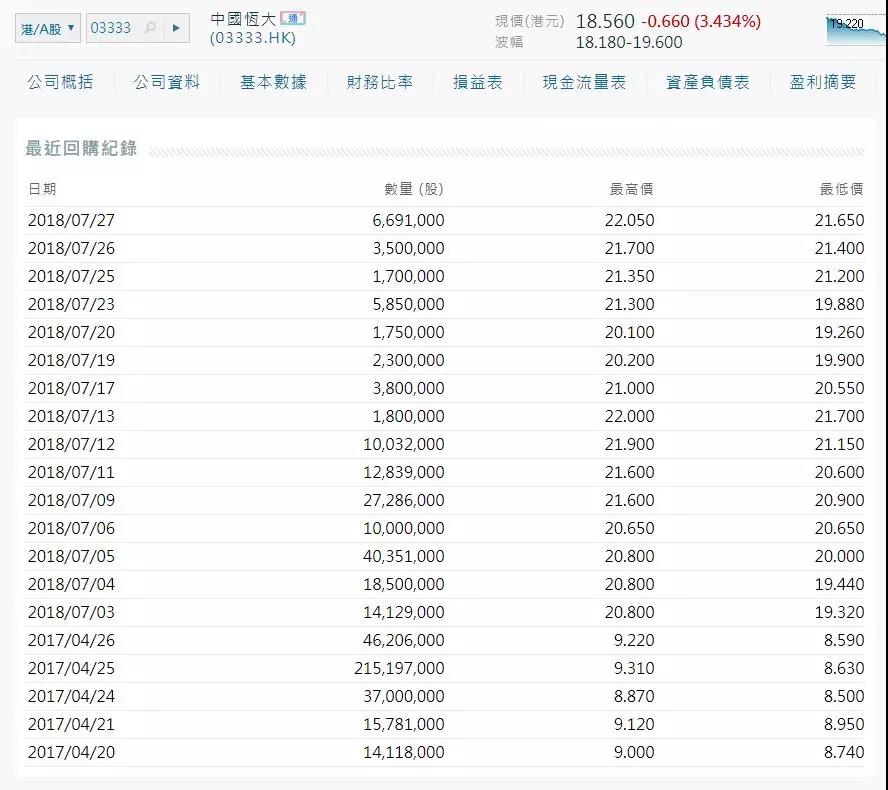This screenshot has height=790, width=888.
Task: Select the 基本數據 tab
Action: pos(273,82)
